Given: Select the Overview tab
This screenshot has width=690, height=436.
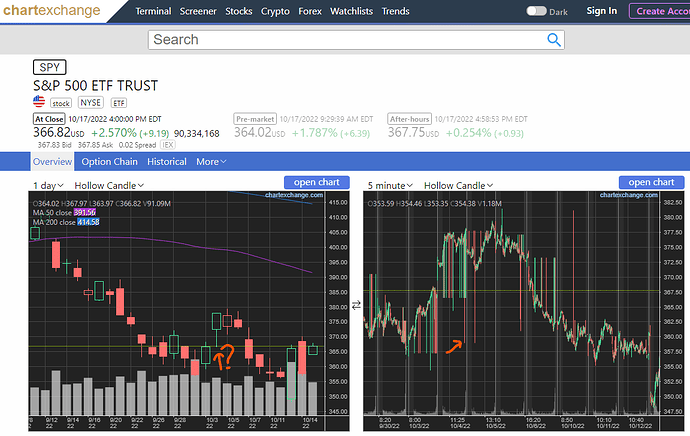Looking at the screenshot, I should [x=52, y=161].
